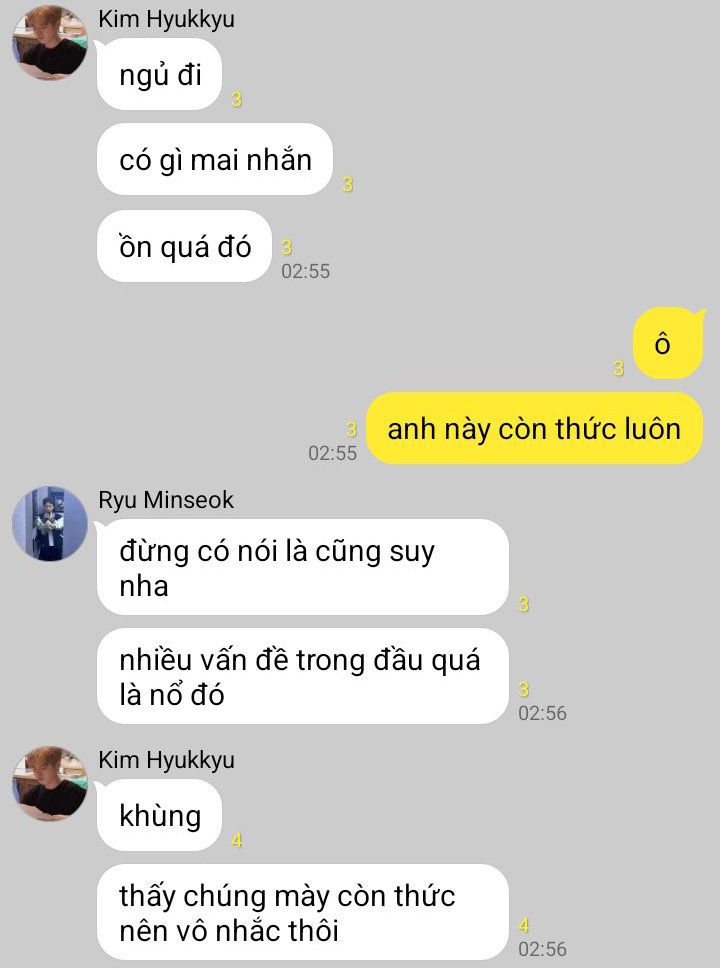Image resolution: width=720 pixels, height=968 pixels.
Task: Tap the 'thấy chúng mày còn thức' message
Action: point(303,912)
